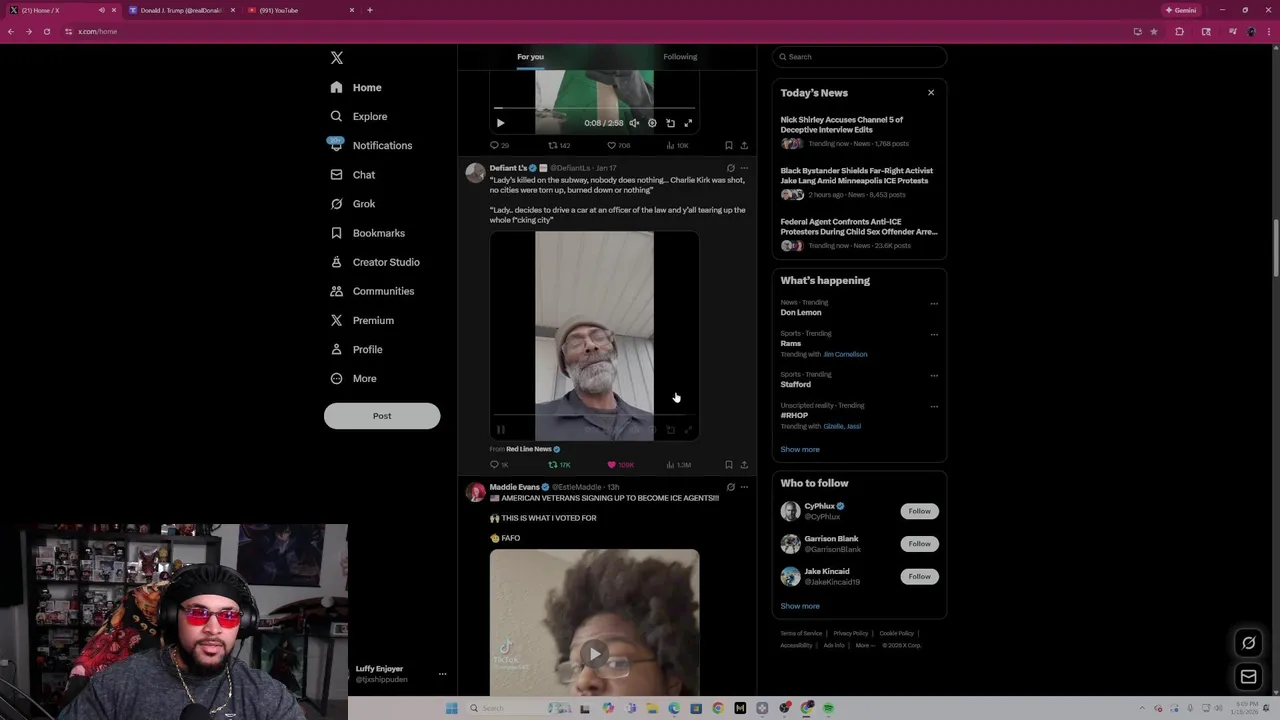Follow Garrison Blank
The image size is (1280, 720).
click(x=919, y=544)
